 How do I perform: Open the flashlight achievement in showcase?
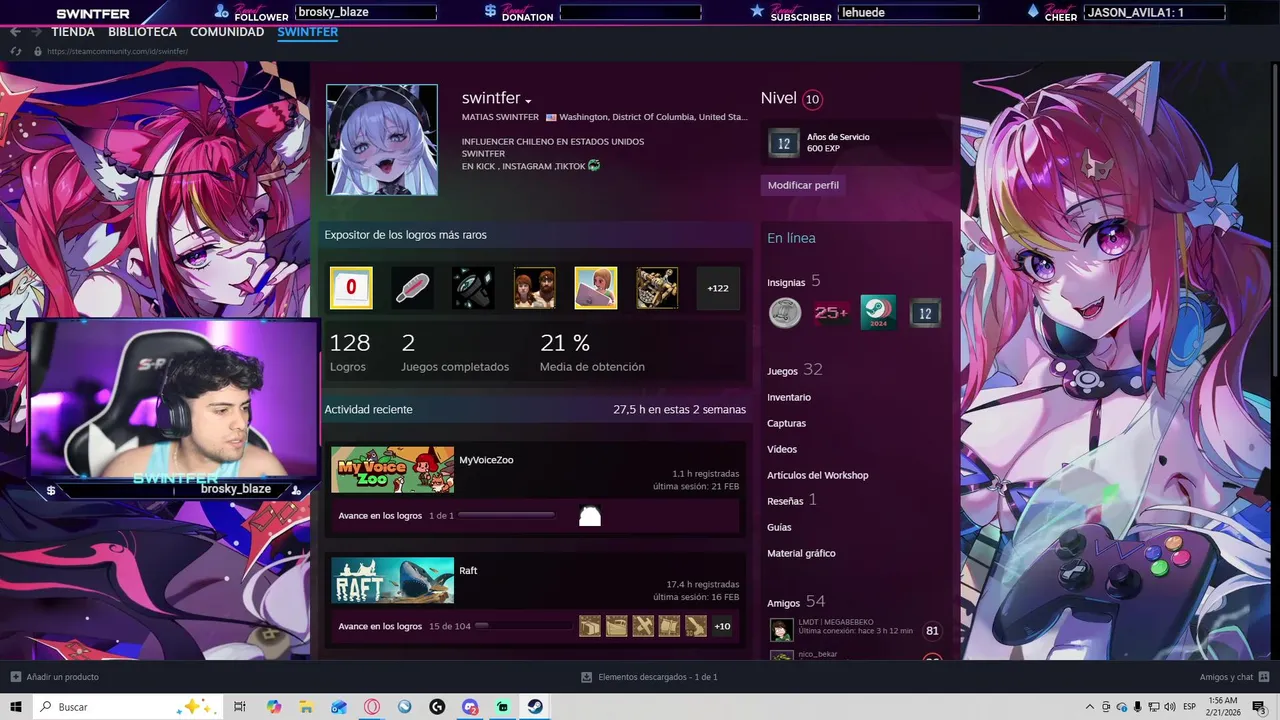click(473, 288)
